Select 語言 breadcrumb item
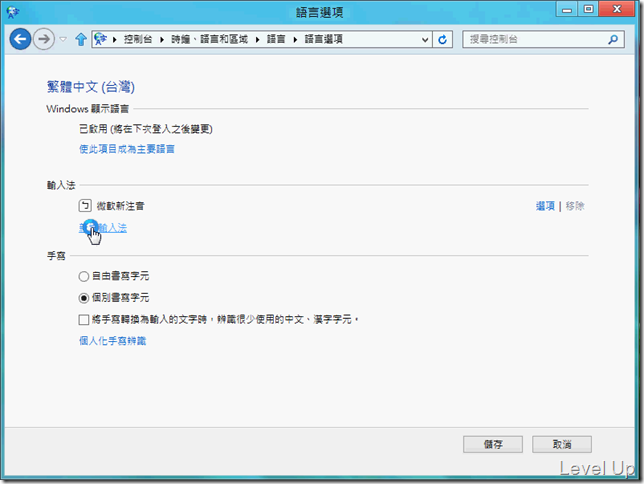The image size is (644, 484). pyautogui.click(x=276, y=39)
